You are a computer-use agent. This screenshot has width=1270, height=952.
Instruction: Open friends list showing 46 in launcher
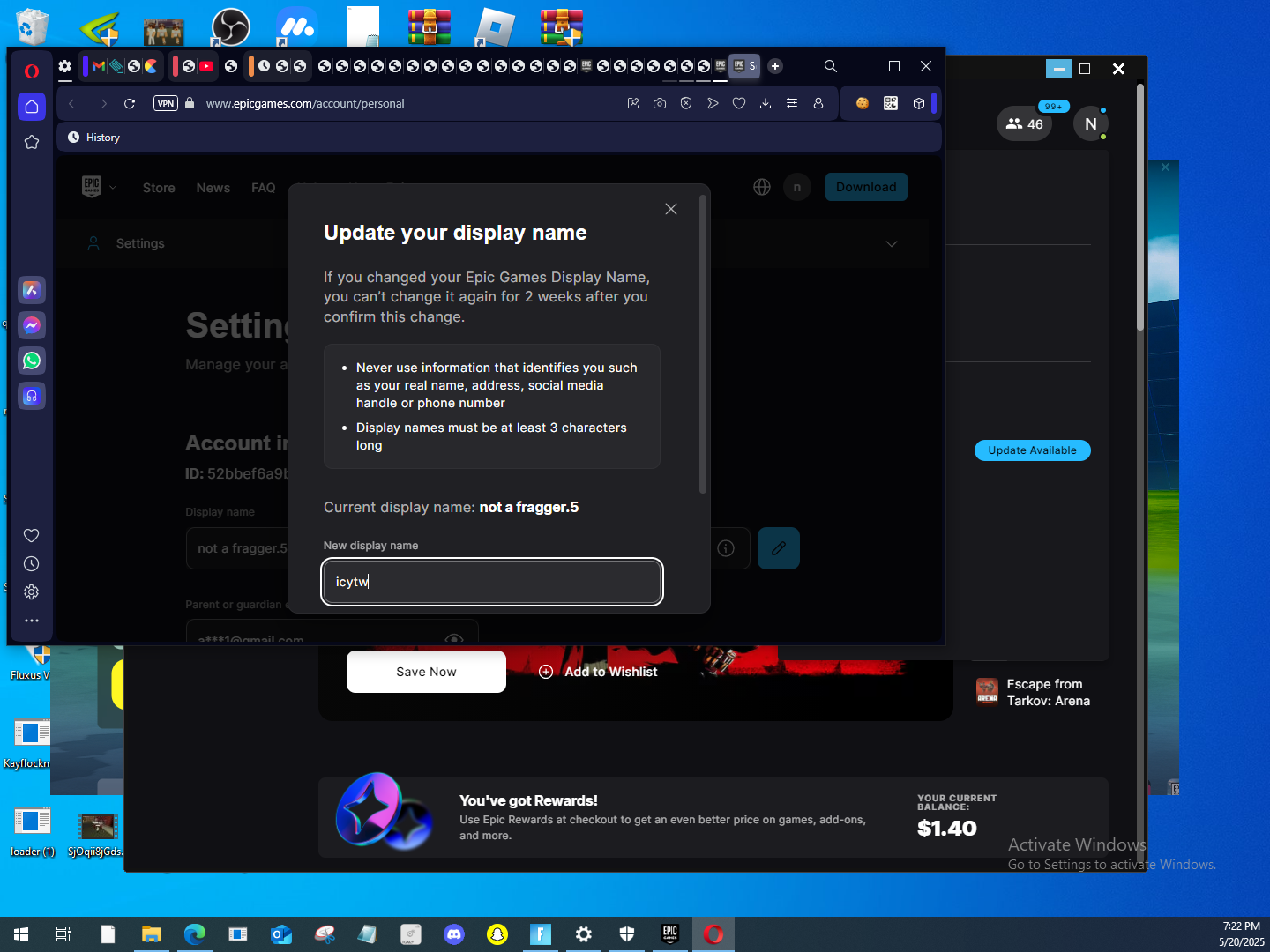point(1025,124)
